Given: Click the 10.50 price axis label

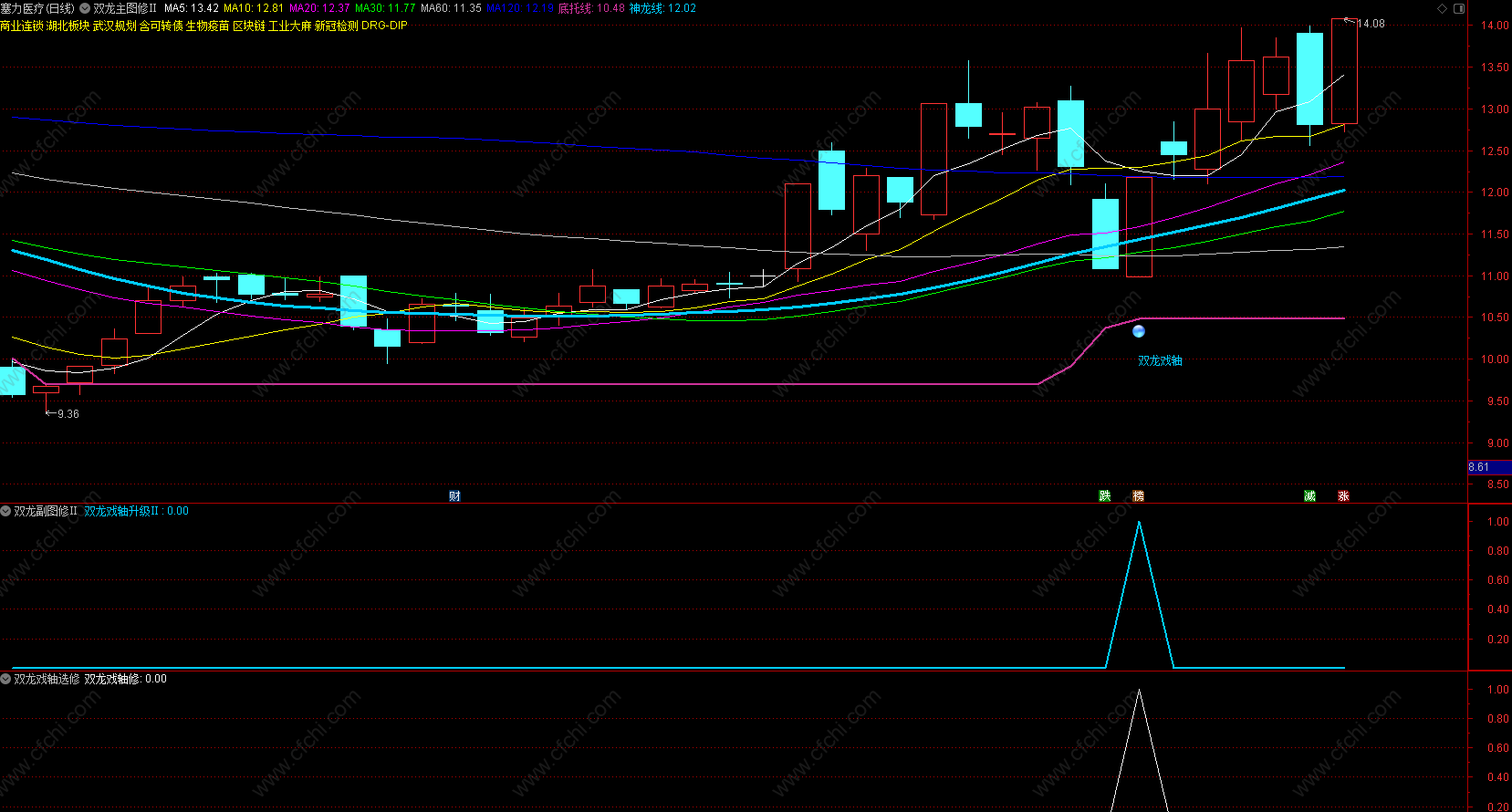Looking at the screenshot, I should click(1496, 318).
